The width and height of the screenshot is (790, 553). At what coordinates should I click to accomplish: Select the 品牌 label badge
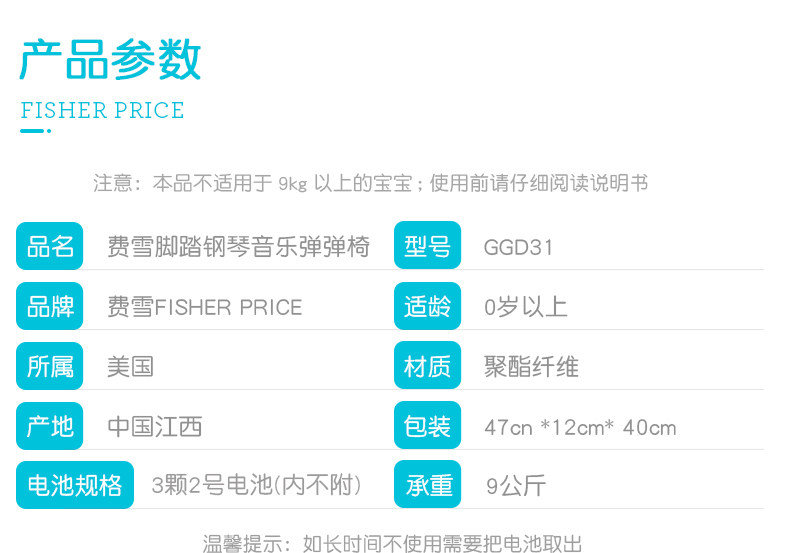[x=50, y=306]
